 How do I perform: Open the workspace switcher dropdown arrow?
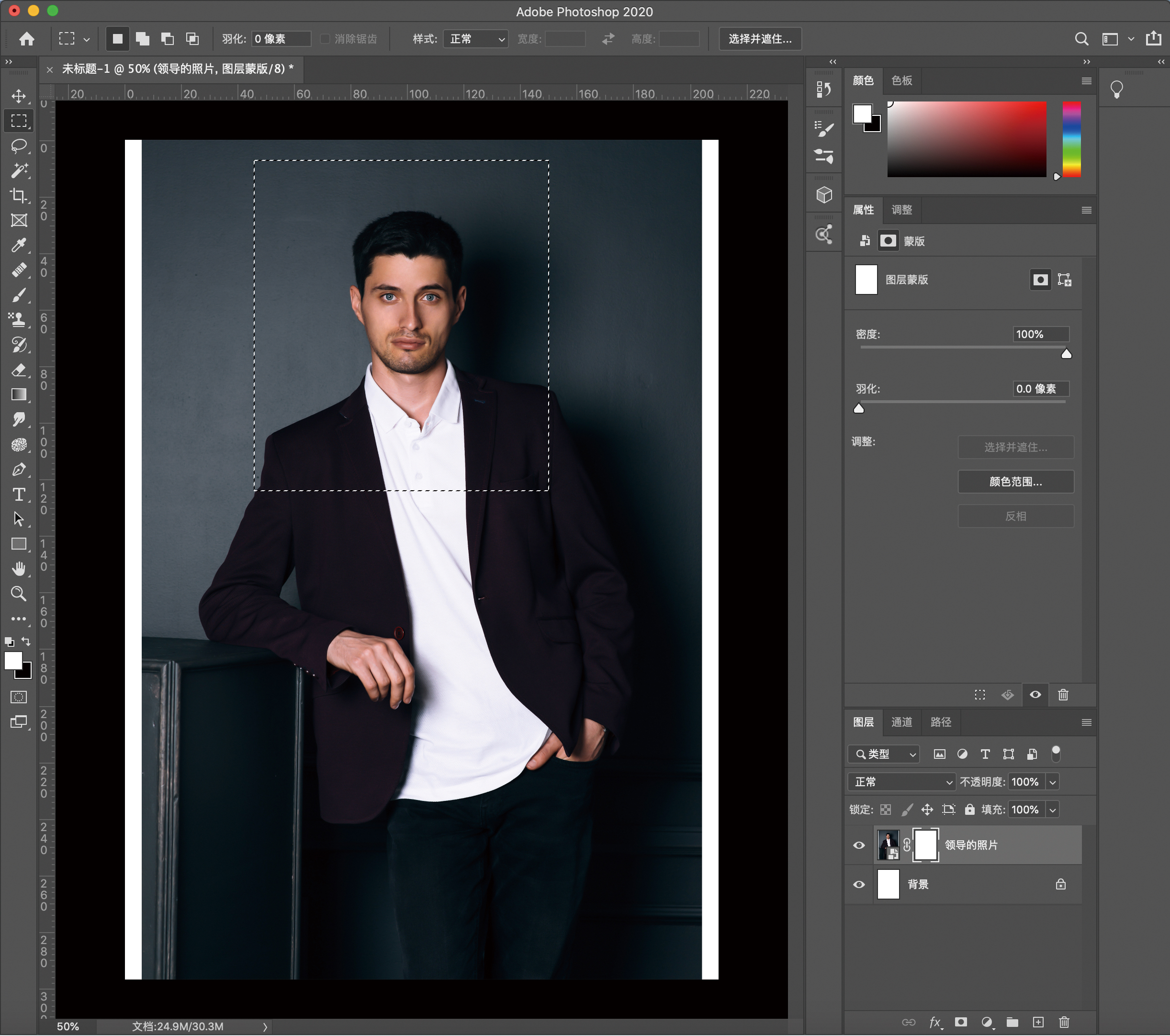[1131, 39]
